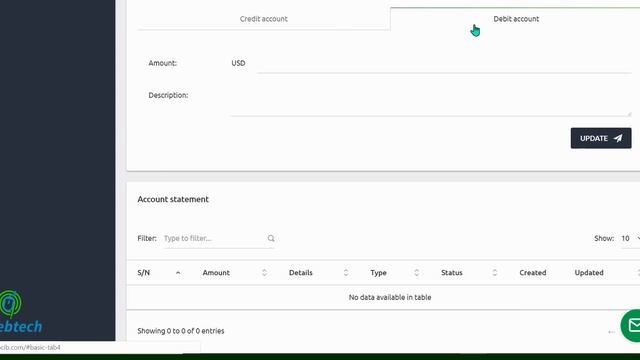Viewport: 640px width, 360px height.
Task: Click the Filter: label
Action: (x=147, y=238)
